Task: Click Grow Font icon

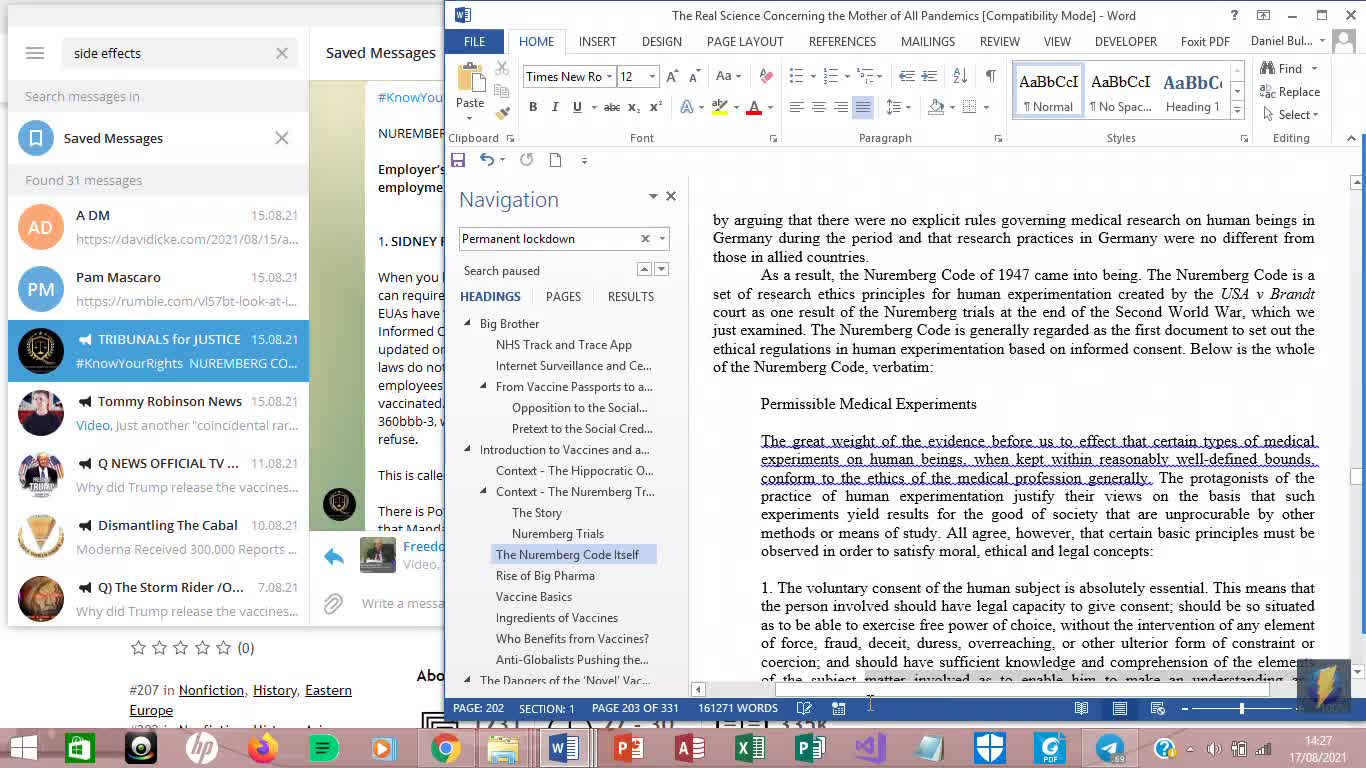Action: 673,77
